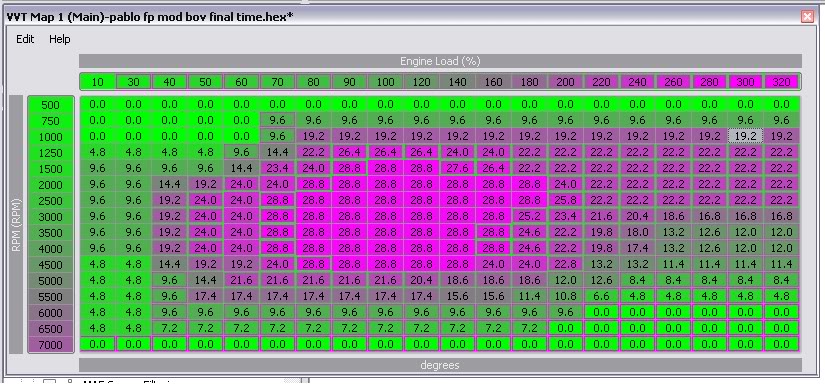825x384 pixels.
Task: Click the degrees units label bar
Action: pyautogui.click(x=440, y=365)
